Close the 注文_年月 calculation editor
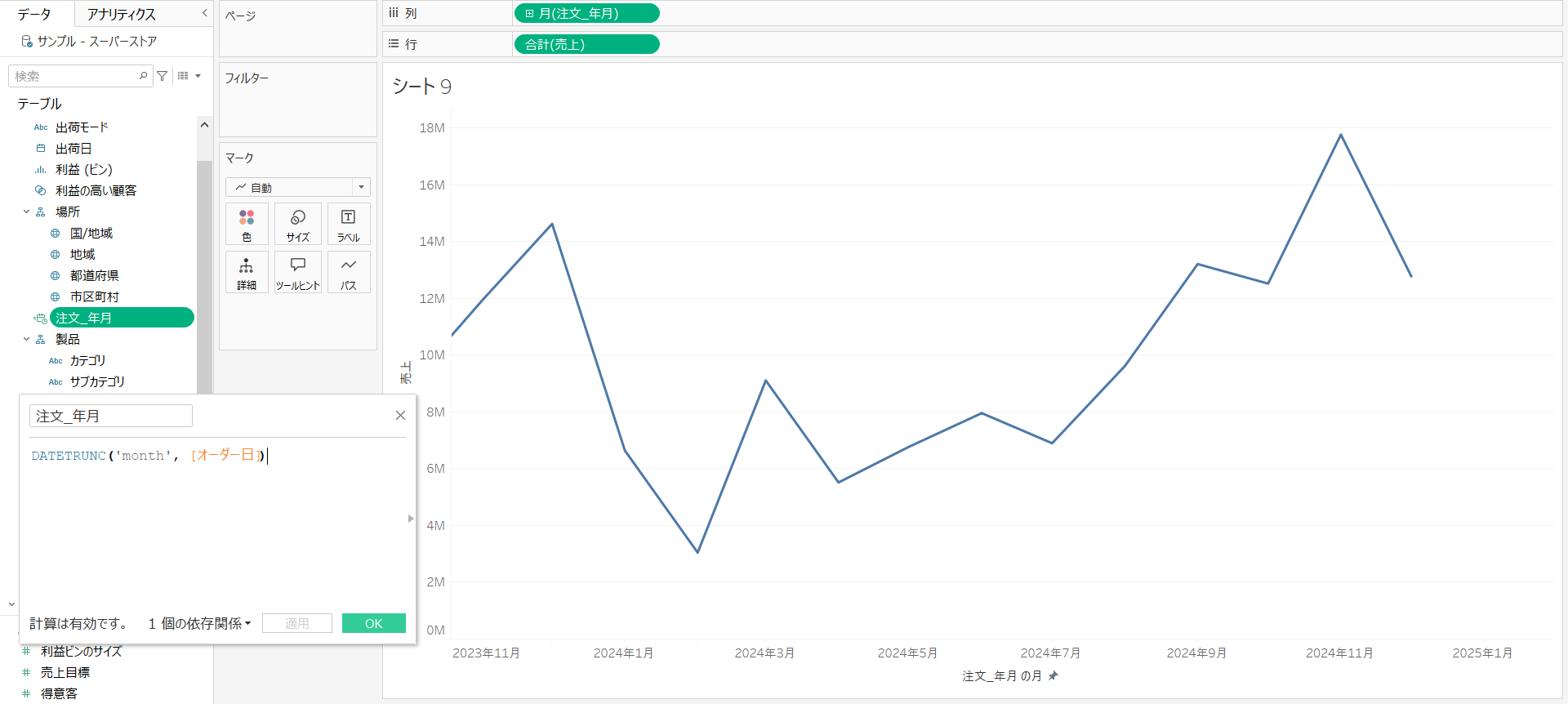This screenshot has width=1568, height=704. click(400, 416)
